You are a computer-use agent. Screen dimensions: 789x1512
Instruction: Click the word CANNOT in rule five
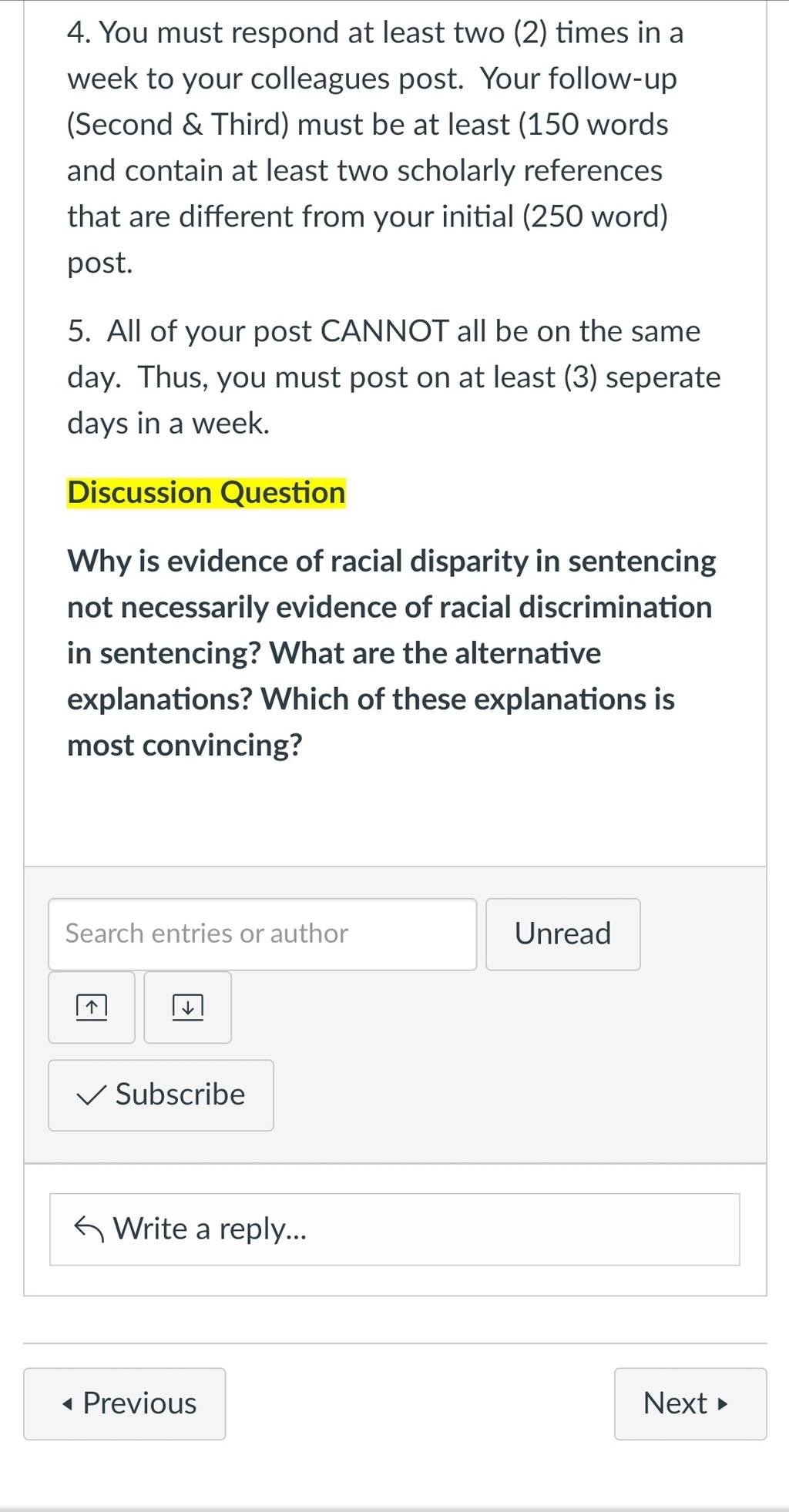pyautogui.click(x=384, y=331)
